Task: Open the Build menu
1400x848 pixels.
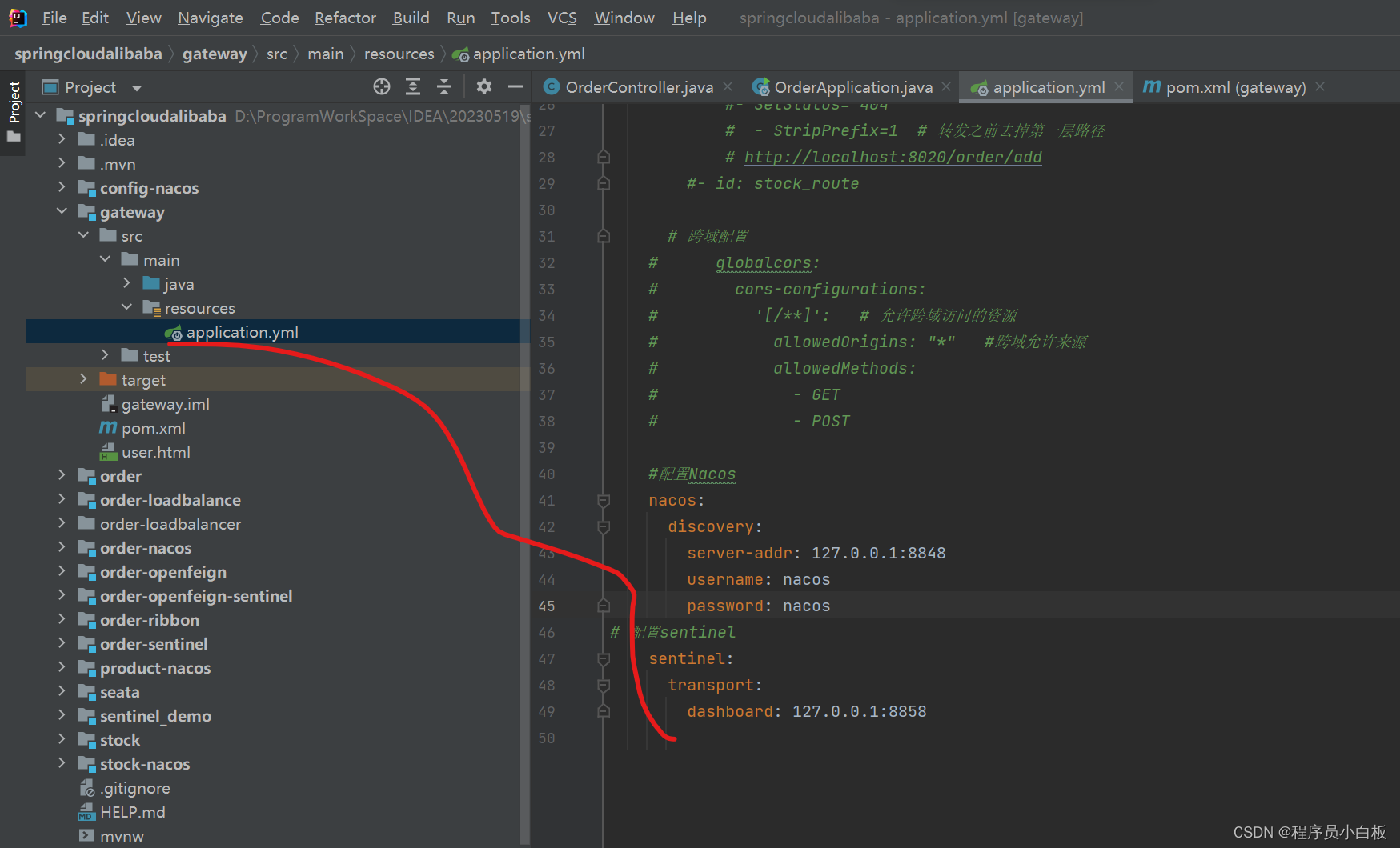Action: pos(411,18)
